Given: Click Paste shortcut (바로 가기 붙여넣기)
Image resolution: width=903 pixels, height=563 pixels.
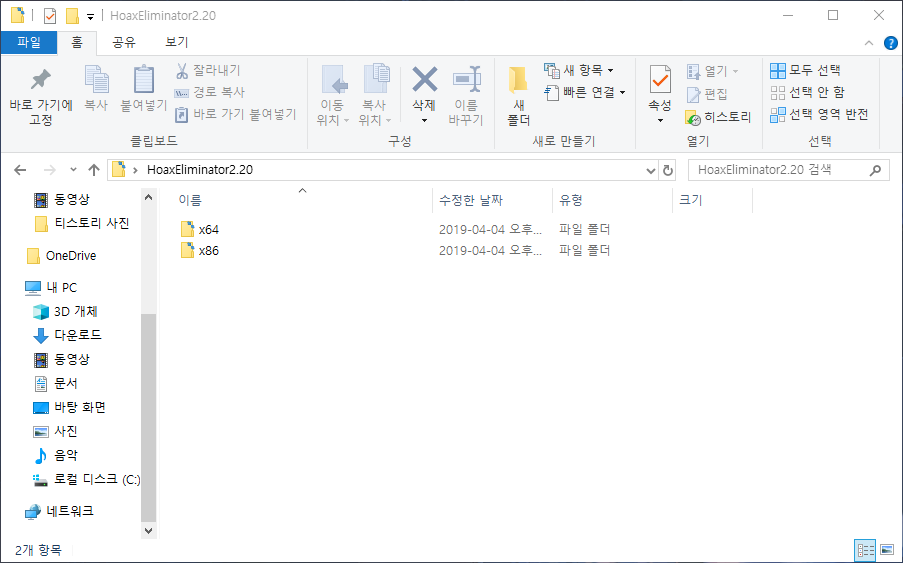Looking at the screenshot, I should (x=236, y=115).
